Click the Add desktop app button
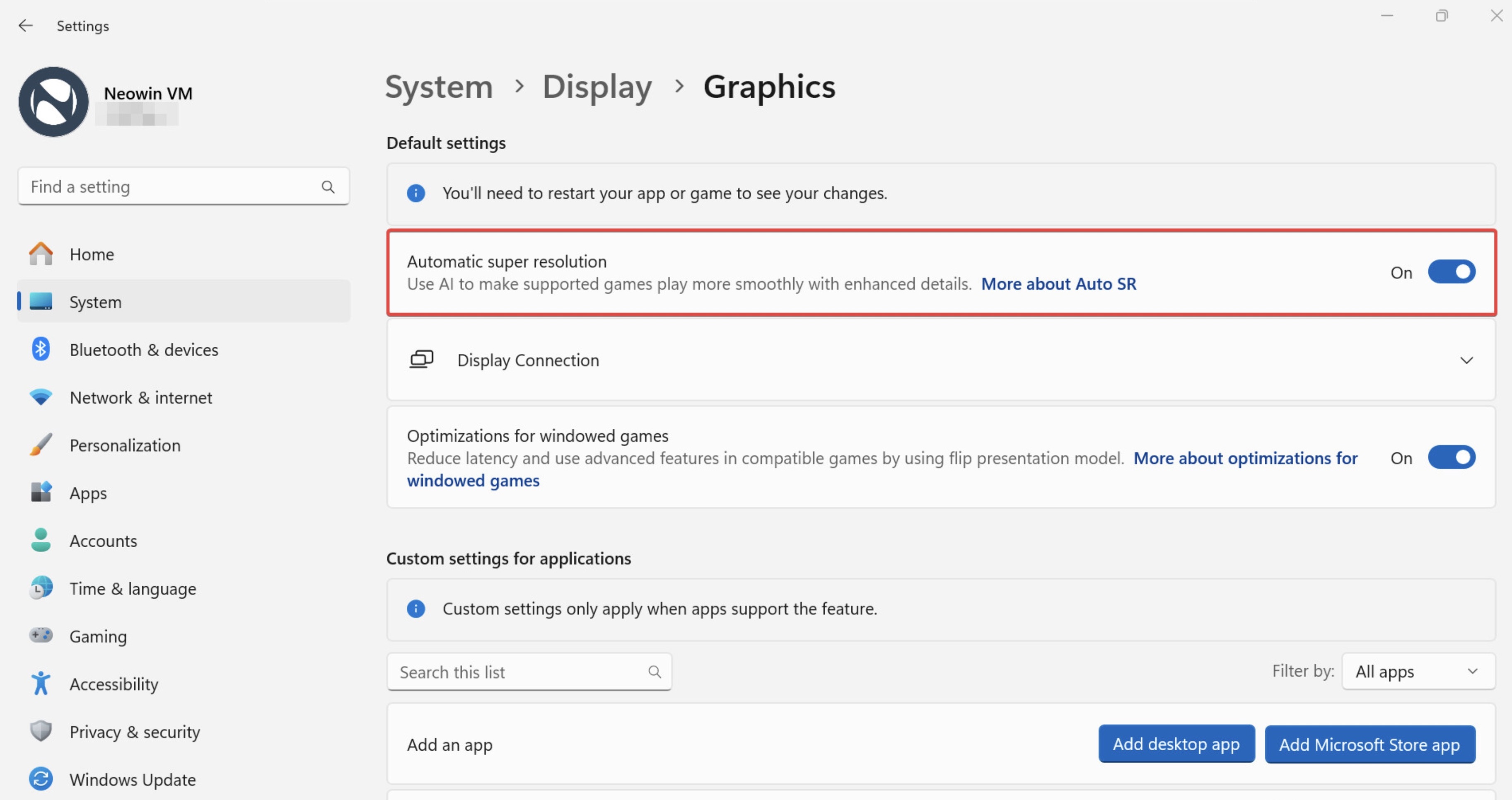This screenshot has height=800, width=1512. click(1176, 744)
